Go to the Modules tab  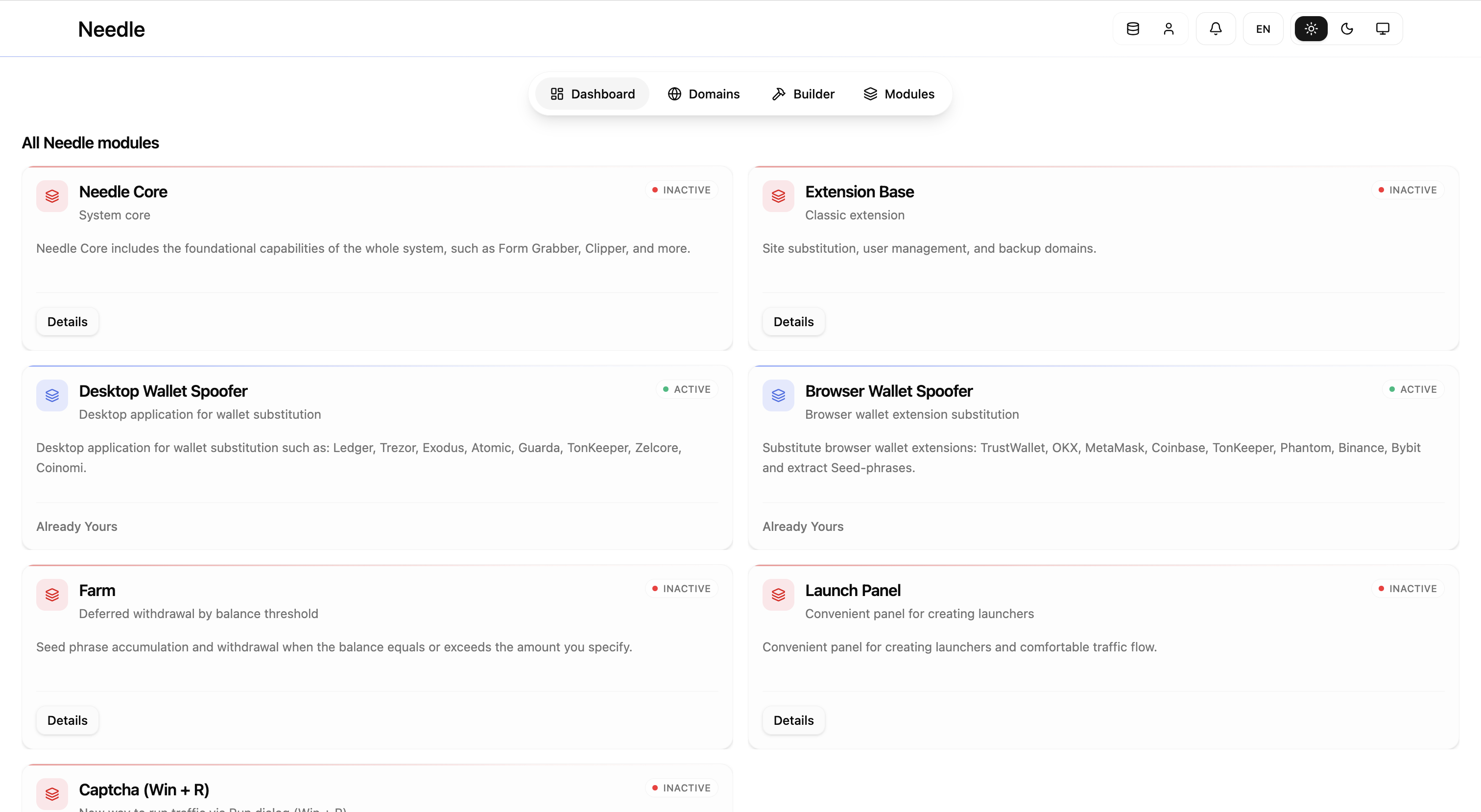click(x=899, y=94)
